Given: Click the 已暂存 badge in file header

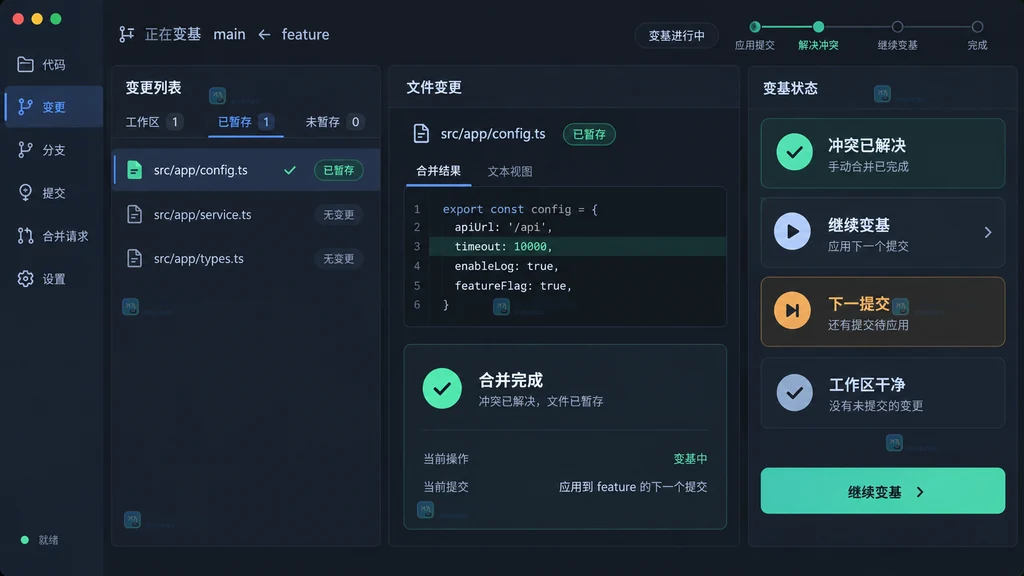Looking at the screenshot, I should pyautogui.click(x=589, y=134).
